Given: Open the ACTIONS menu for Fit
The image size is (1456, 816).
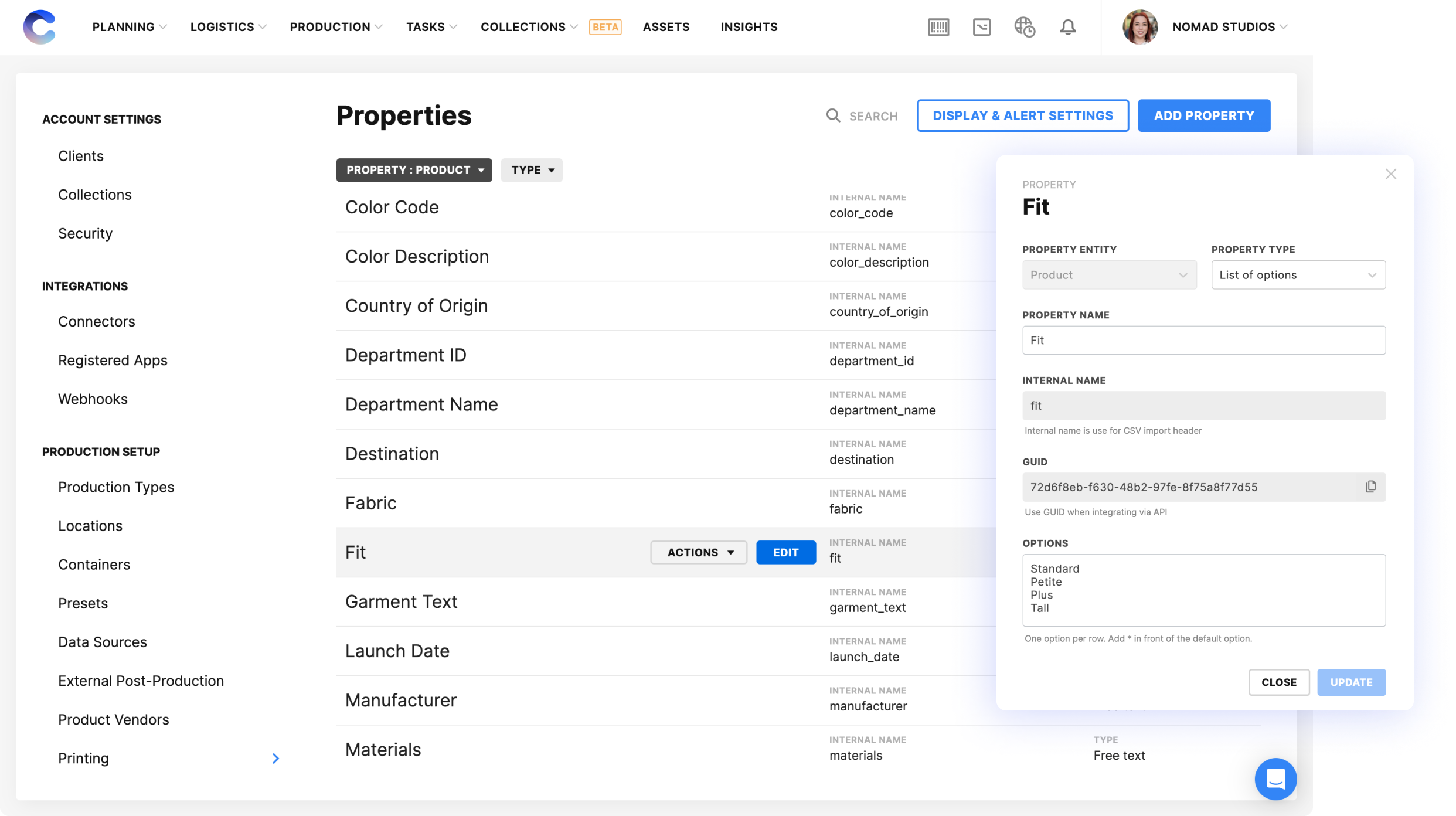Looking at the screenshot, I should (x=698, y=552).
